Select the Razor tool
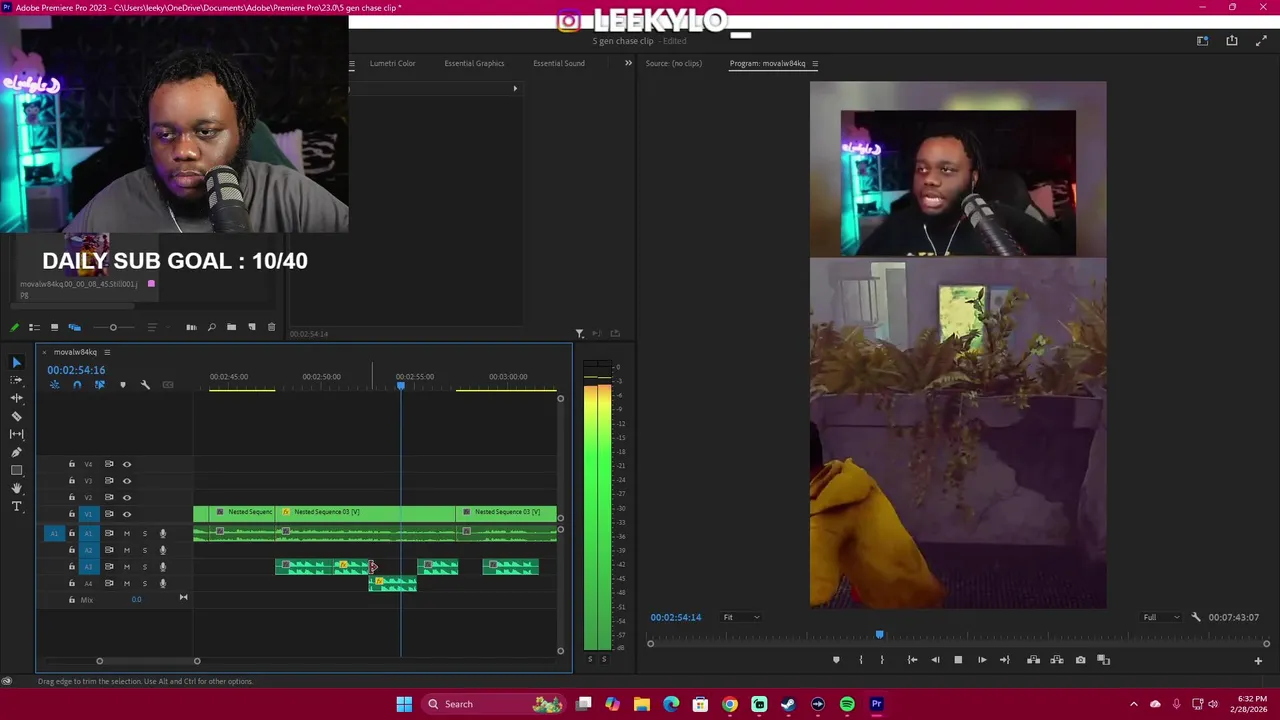Screen dimensions: 1280x720 point(16,416)
